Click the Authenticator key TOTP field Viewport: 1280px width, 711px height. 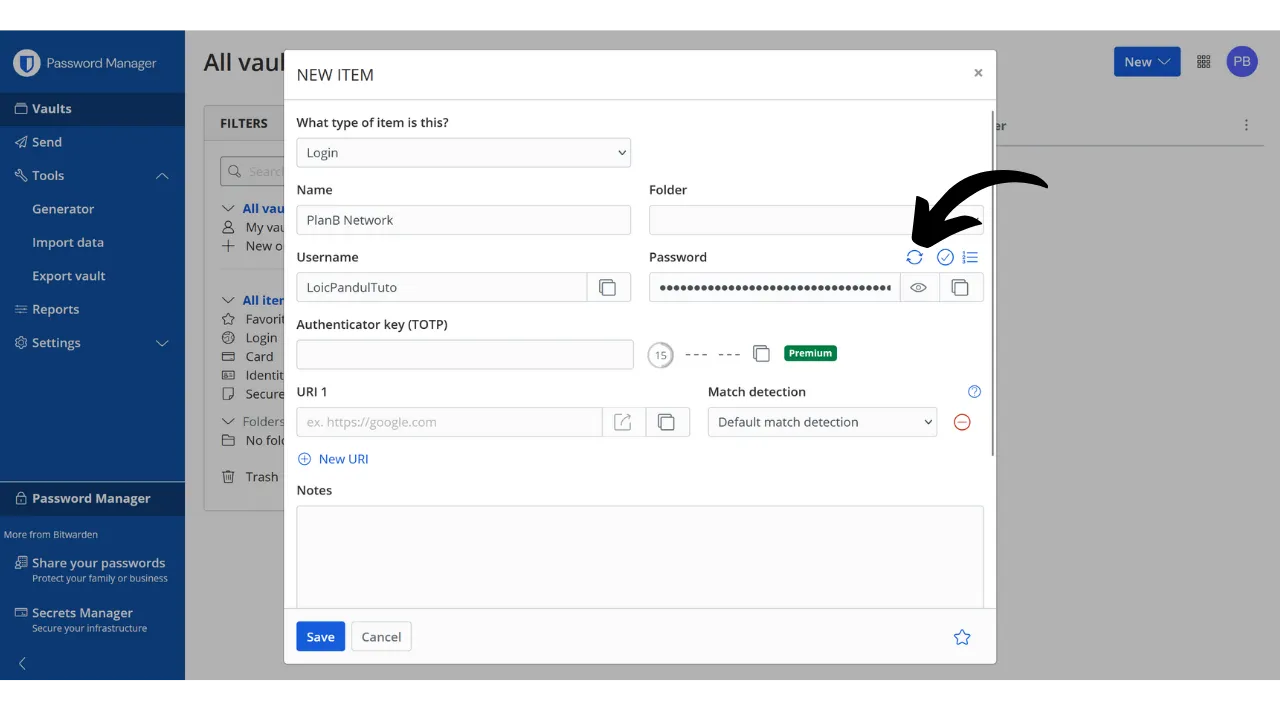point(464,354)
